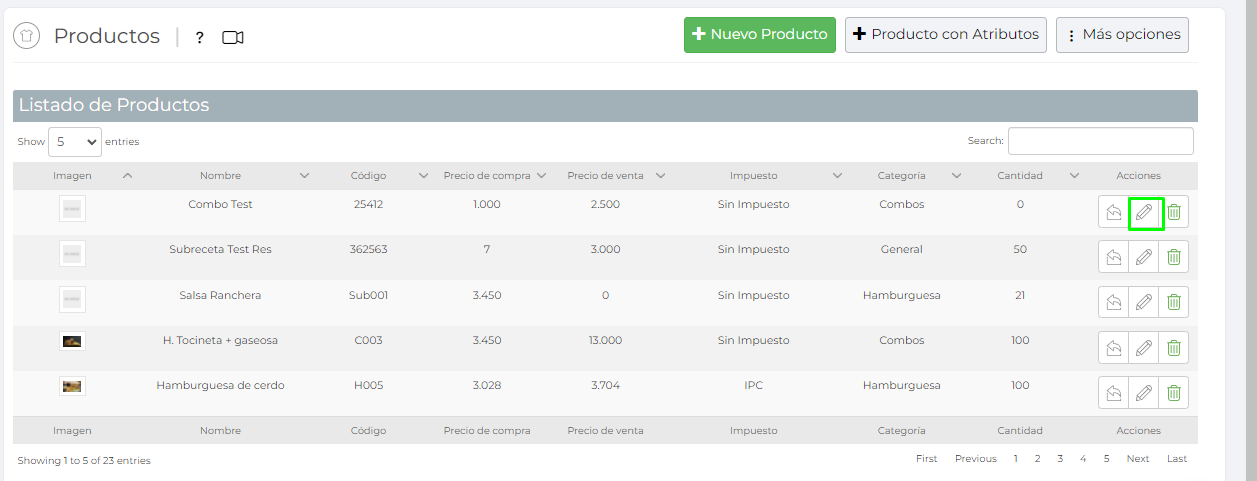Delete Subreceta Test Res via trash icon
The height and width of the screenshot is (481, 1257).
1174,257
